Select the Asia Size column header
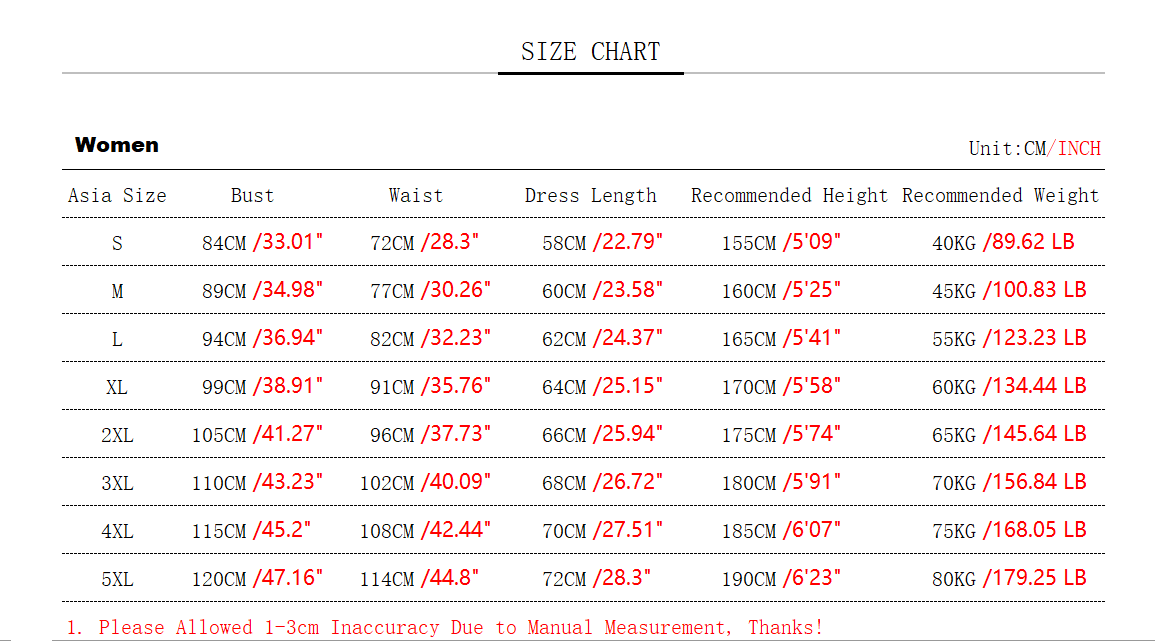The image size is (1155, 641). coord(117,196)
